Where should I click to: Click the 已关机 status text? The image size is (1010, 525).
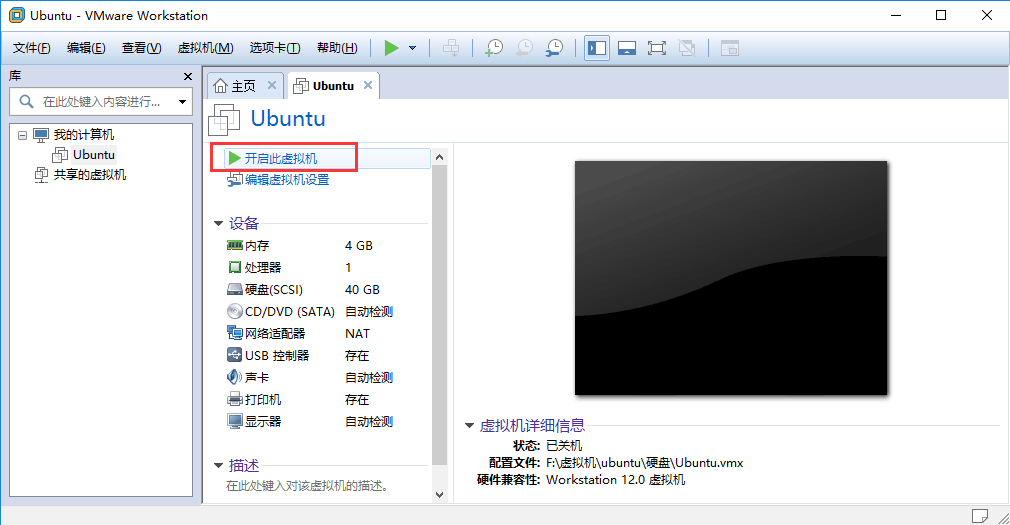tap(564, 446)
